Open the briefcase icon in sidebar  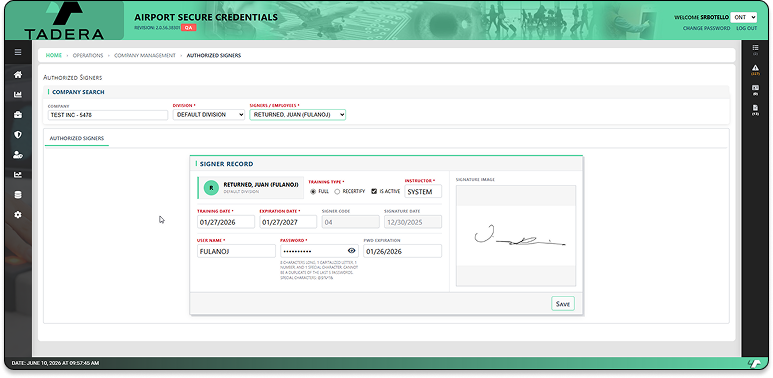pyautogui.click(x=18, y=115)
